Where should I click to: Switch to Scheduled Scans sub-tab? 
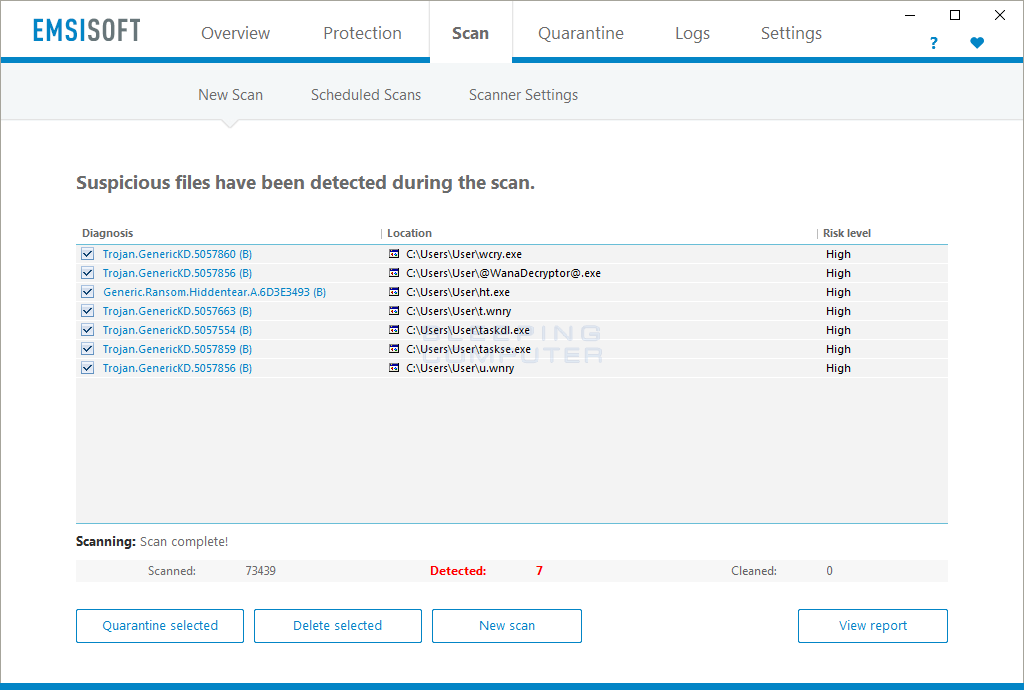(366, 95)
